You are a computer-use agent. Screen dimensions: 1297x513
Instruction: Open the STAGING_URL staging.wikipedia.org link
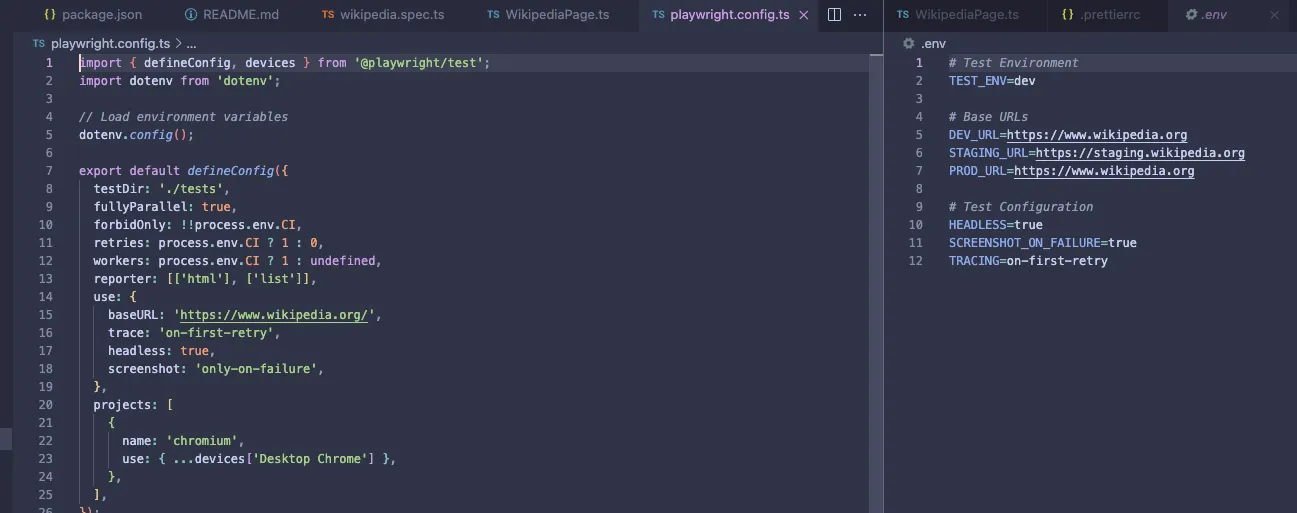point(1140,153)
